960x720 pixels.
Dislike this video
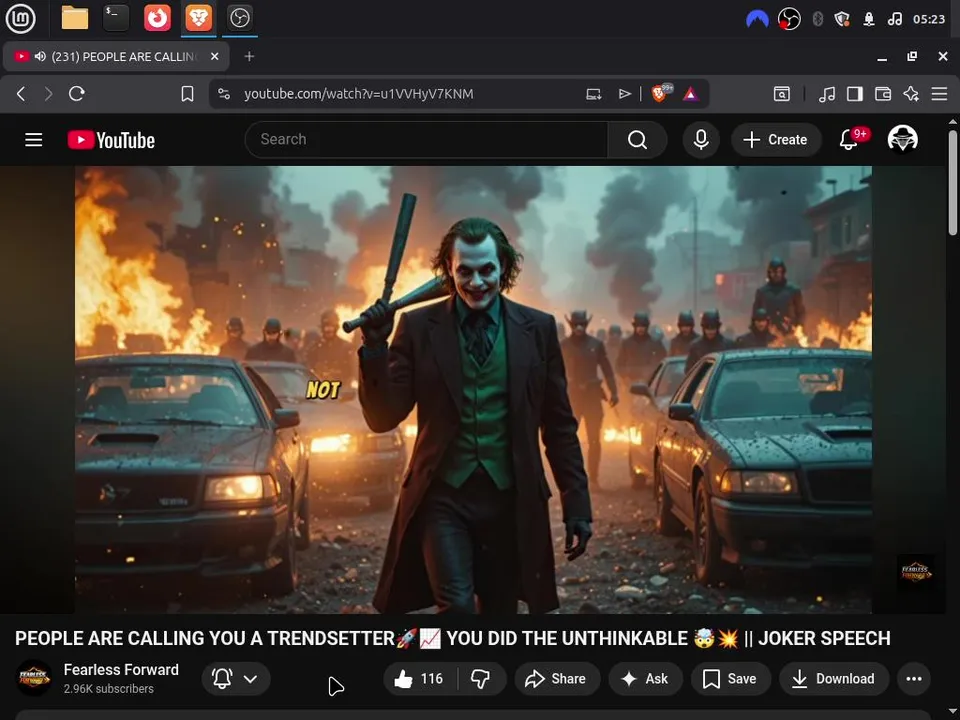click(x=481, y=678)
